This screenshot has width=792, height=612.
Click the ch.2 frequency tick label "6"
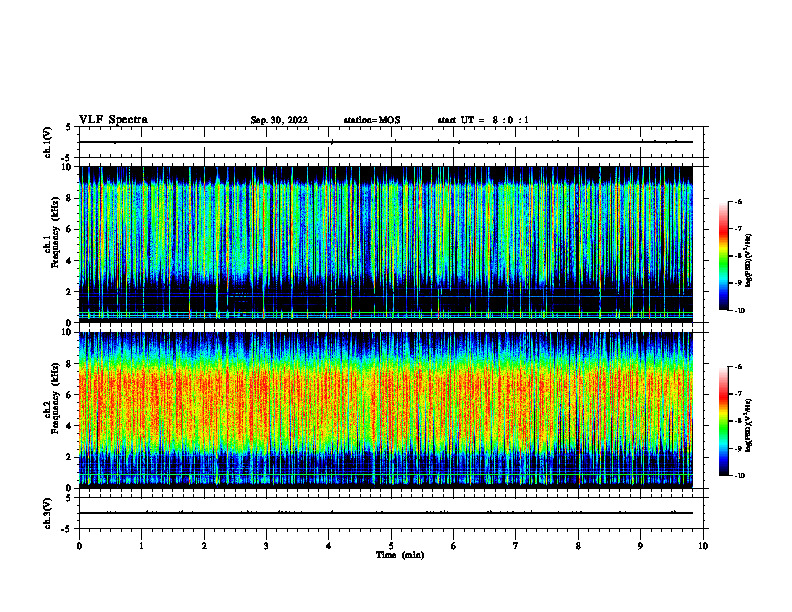70,395
